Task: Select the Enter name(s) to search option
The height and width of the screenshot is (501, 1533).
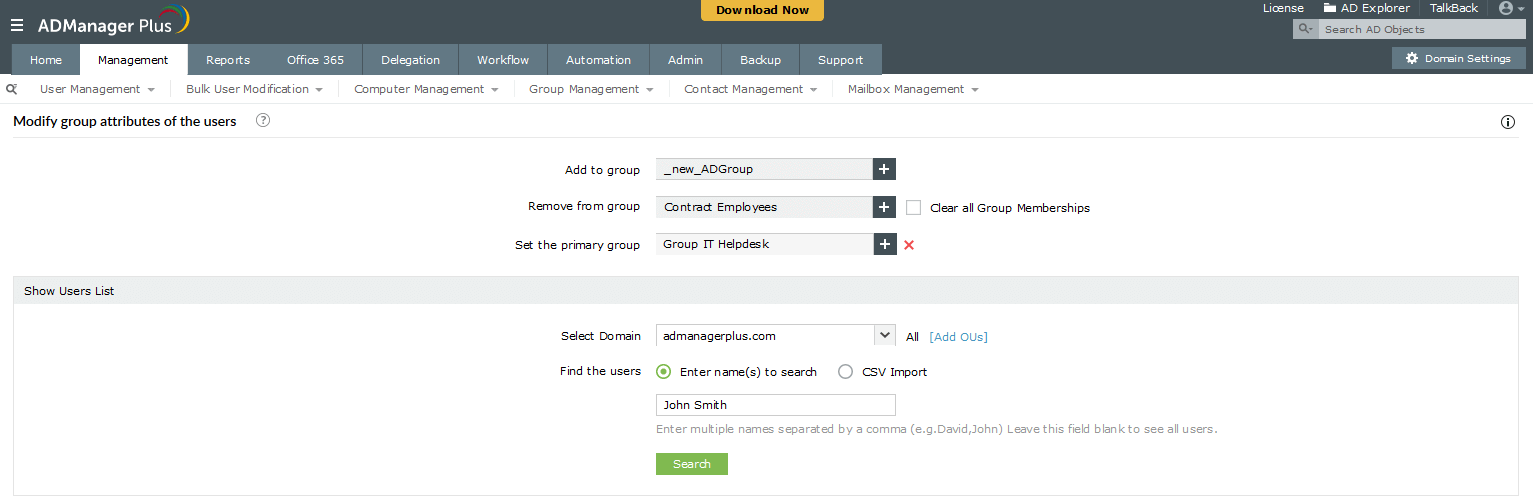Action: click(x=664, y=372)
